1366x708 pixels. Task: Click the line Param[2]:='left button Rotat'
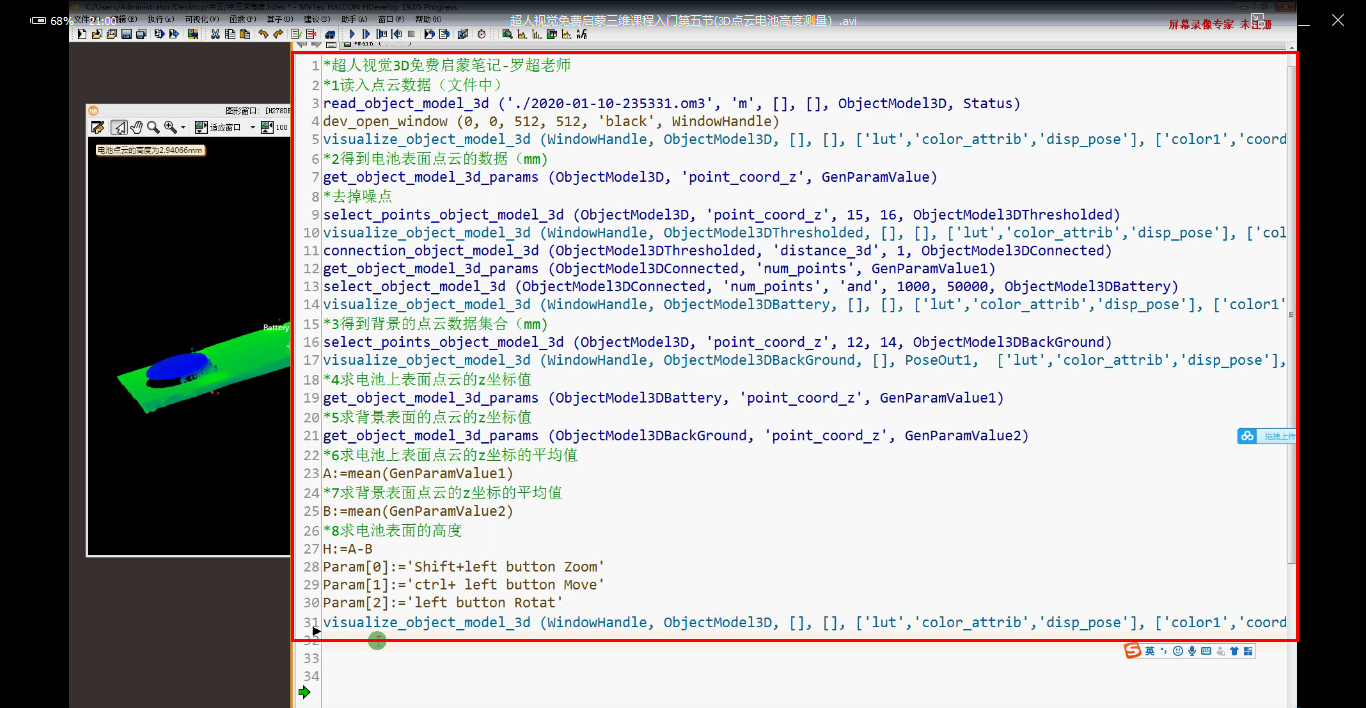point(443,603)
